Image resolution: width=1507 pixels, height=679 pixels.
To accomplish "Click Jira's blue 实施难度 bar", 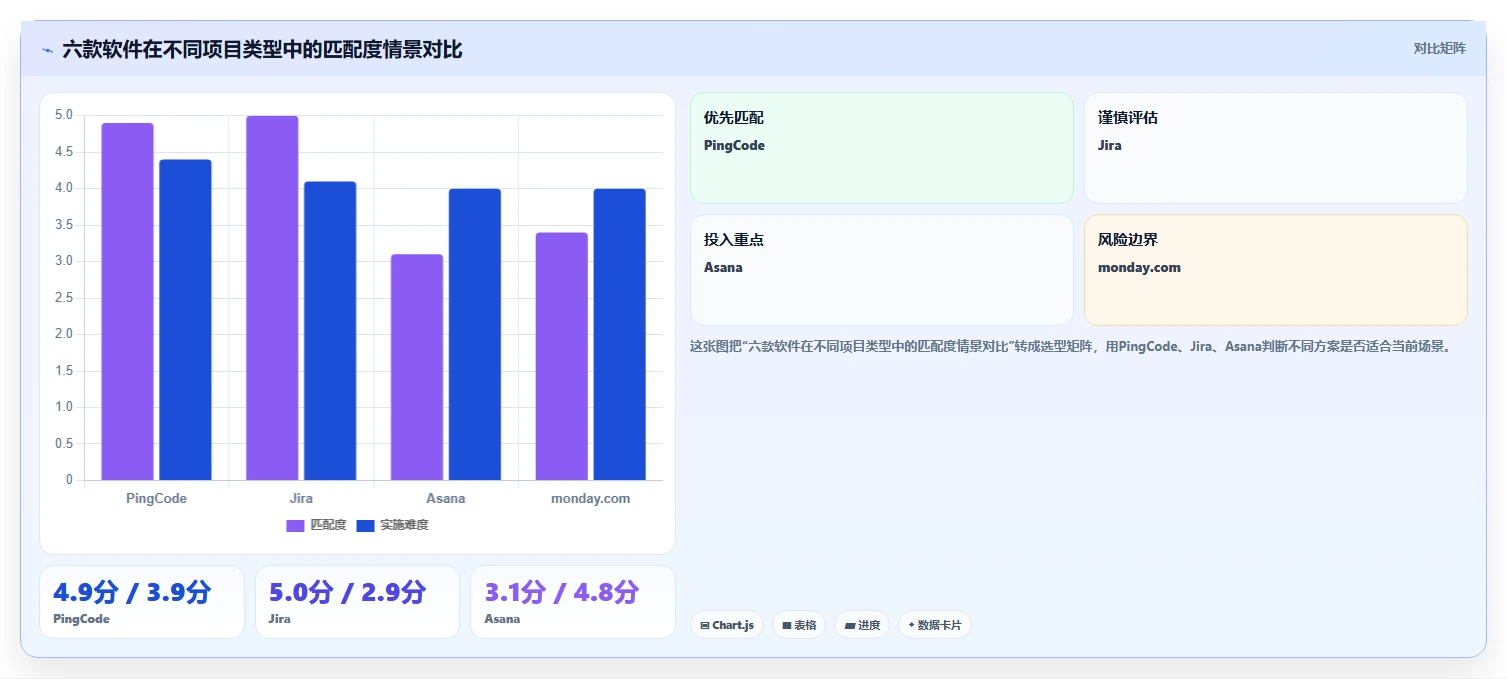I will [x=330, y=331].
